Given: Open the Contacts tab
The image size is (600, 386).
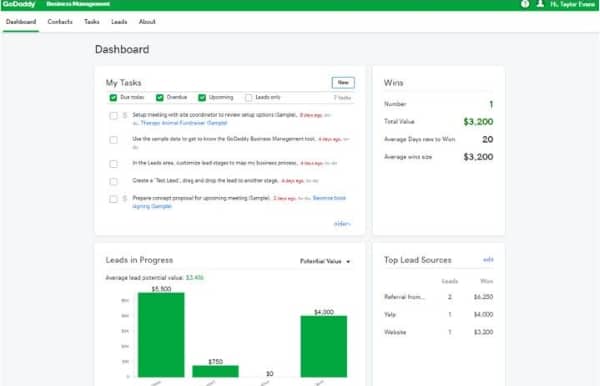Looking at the screenshot, I should pyautogui.click(x=60, y=22).
